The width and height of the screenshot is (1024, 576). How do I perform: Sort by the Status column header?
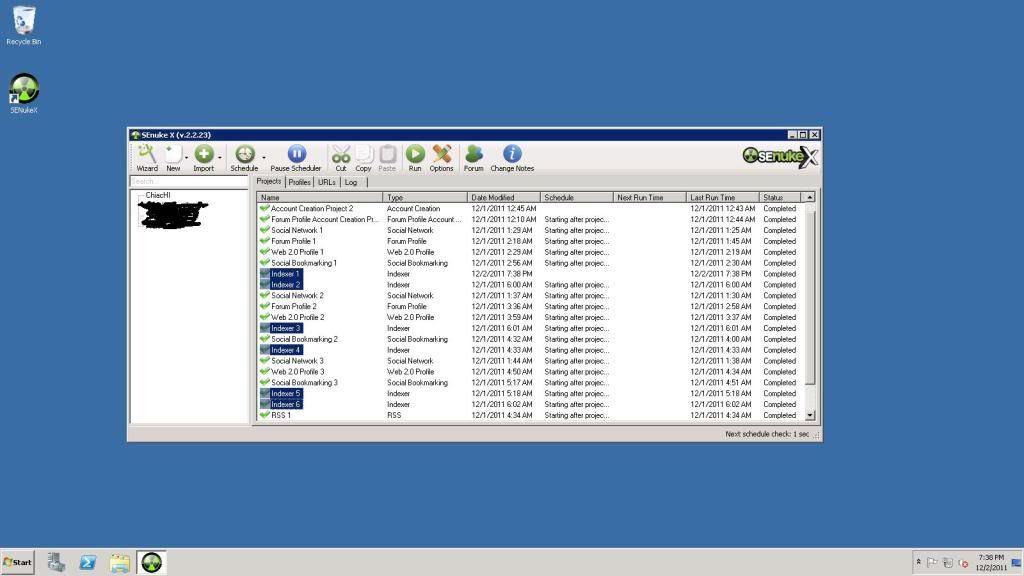(780, 197)
